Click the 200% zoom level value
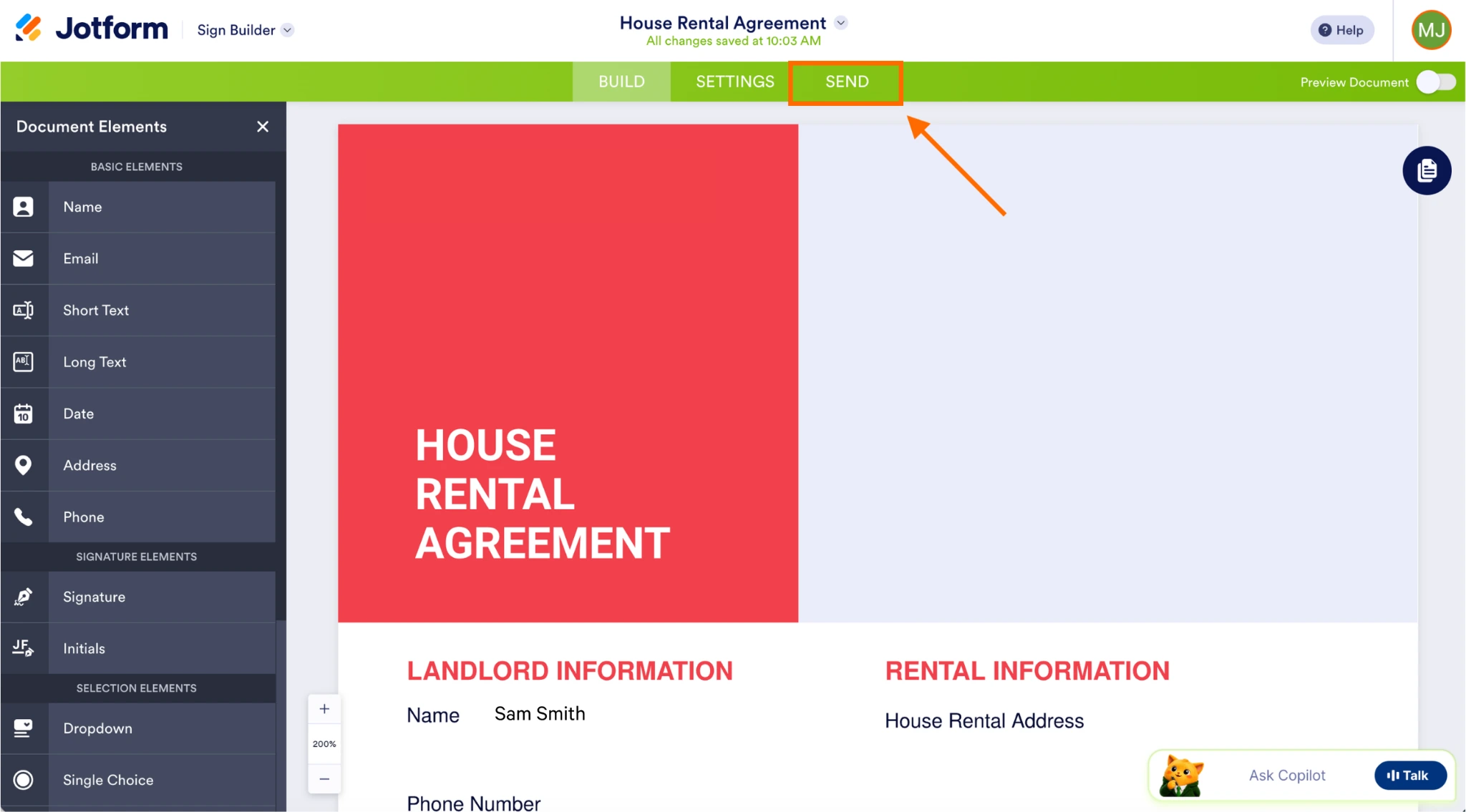The image size is (1466, 812). pos(324,744)
